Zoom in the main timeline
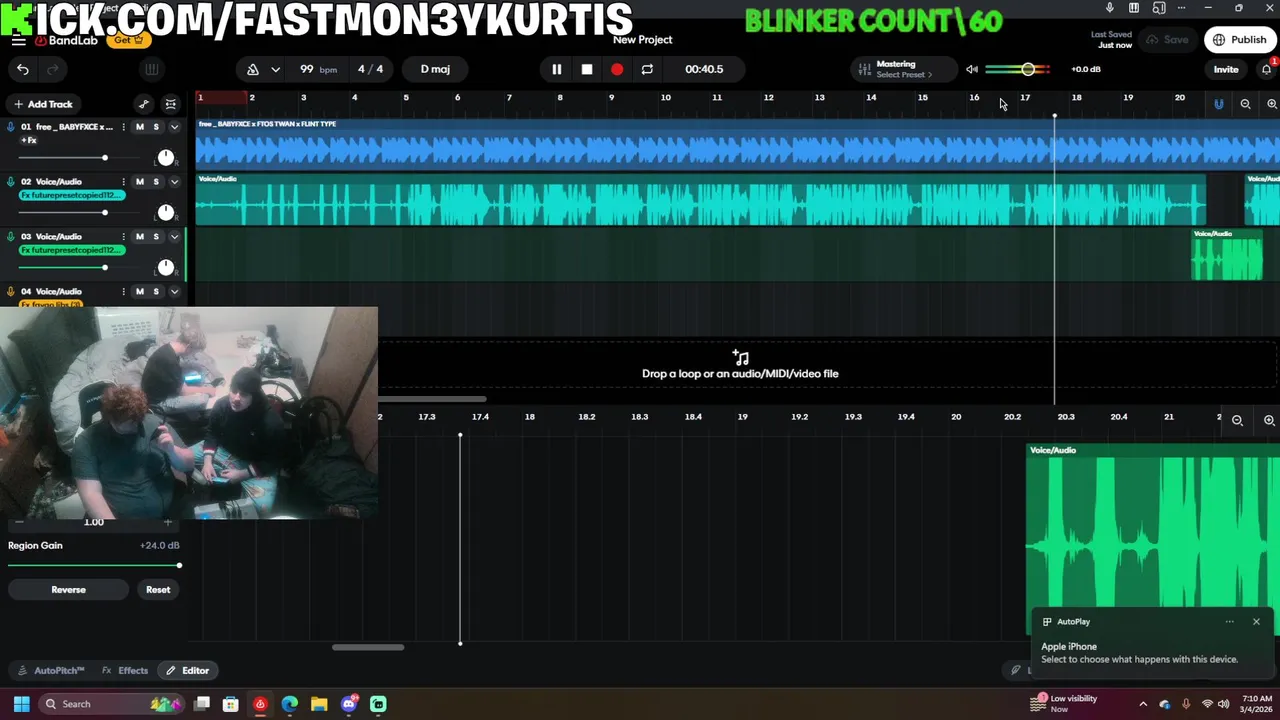The width and height of the screenshot is (1280, 720). click(1271, 104)
